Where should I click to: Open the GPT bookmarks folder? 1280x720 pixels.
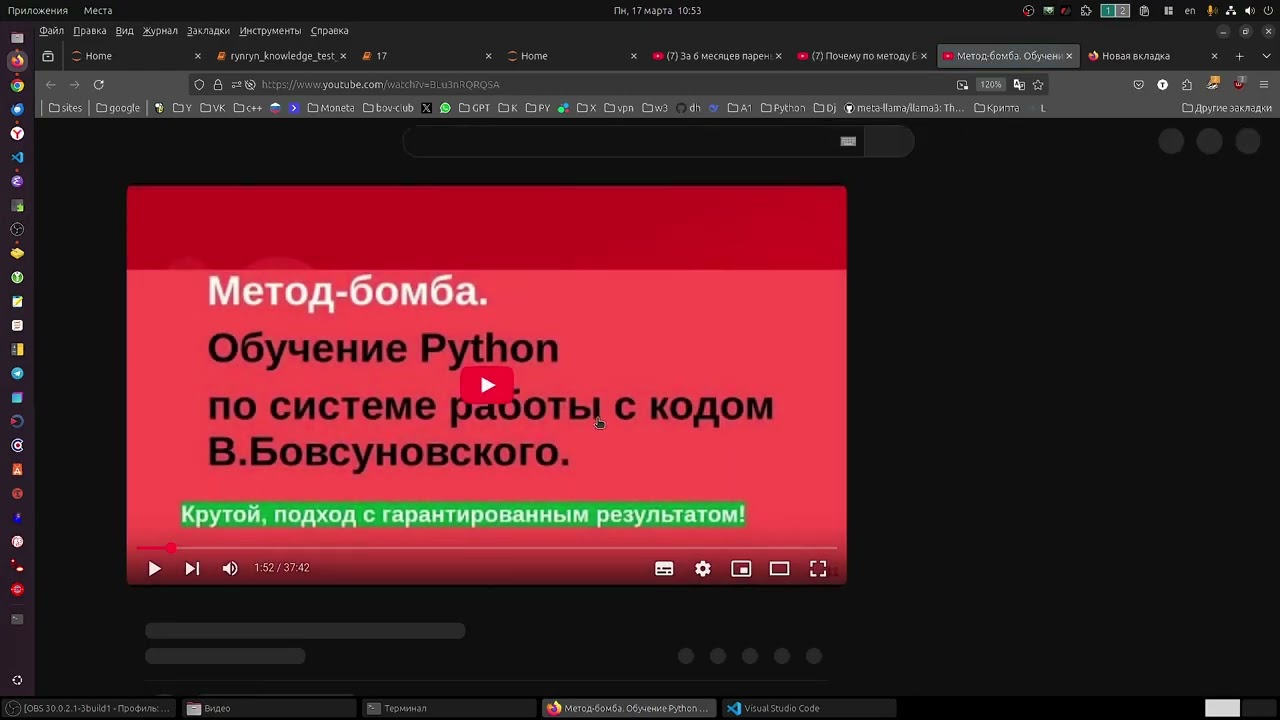tap(474, 108)
